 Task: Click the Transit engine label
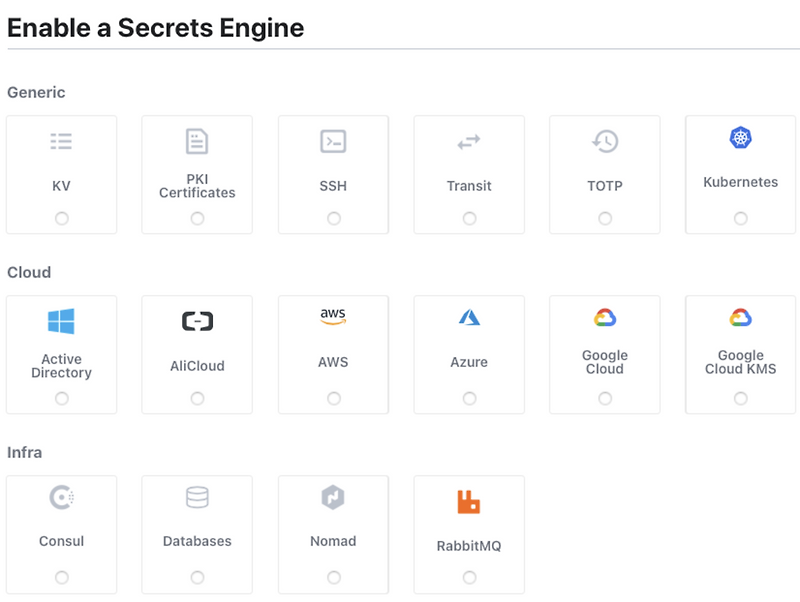(x=469, y=186)
